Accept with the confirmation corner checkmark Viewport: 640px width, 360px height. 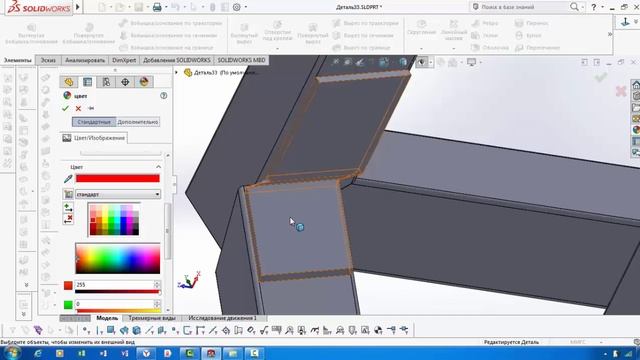(600, 77)
